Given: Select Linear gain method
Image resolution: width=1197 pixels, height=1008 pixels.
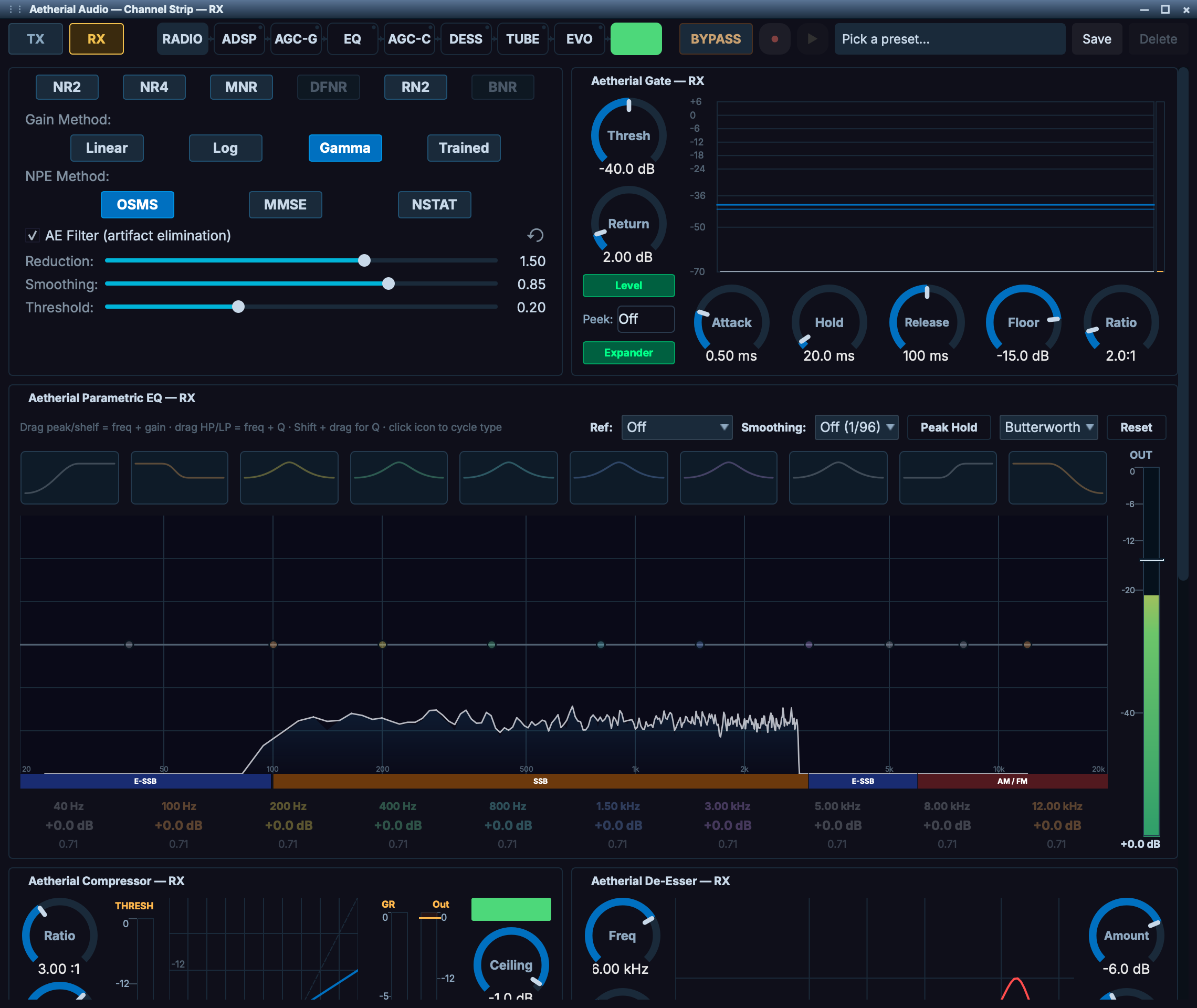Looking at the screenshot, I should (107, 148).
